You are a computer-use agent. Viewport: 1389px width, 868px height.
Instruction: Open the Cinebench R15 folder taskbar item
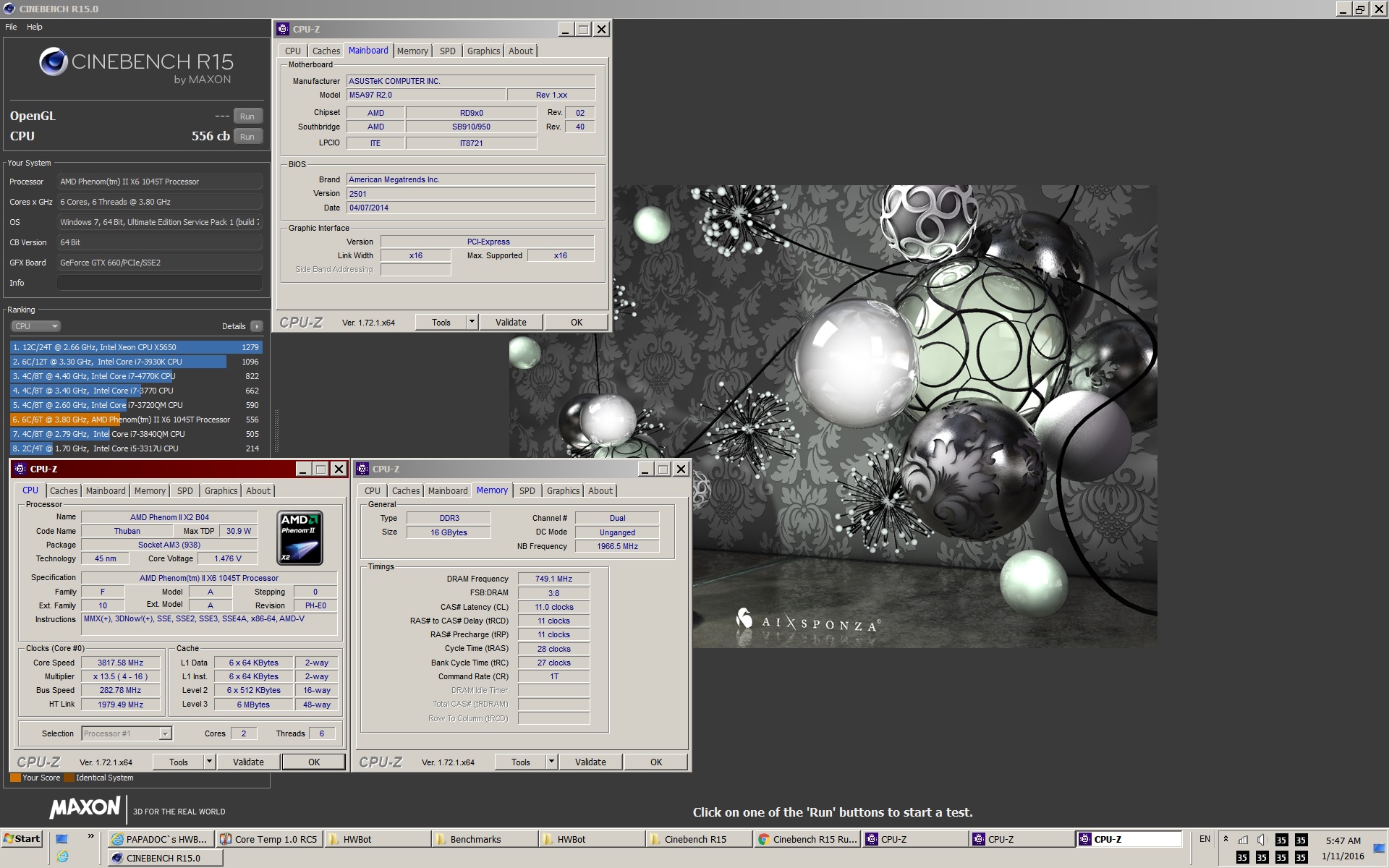(x=699, y=839)
